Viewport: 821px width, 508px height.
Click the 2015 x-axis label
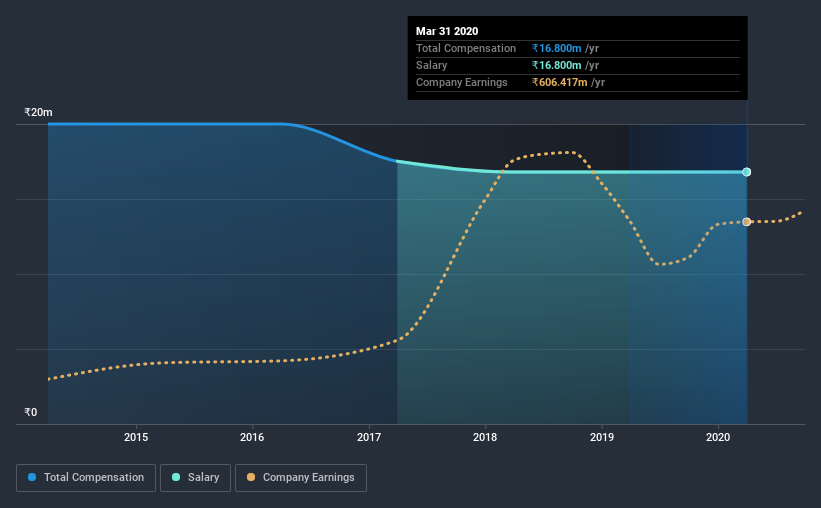(136, 437)
